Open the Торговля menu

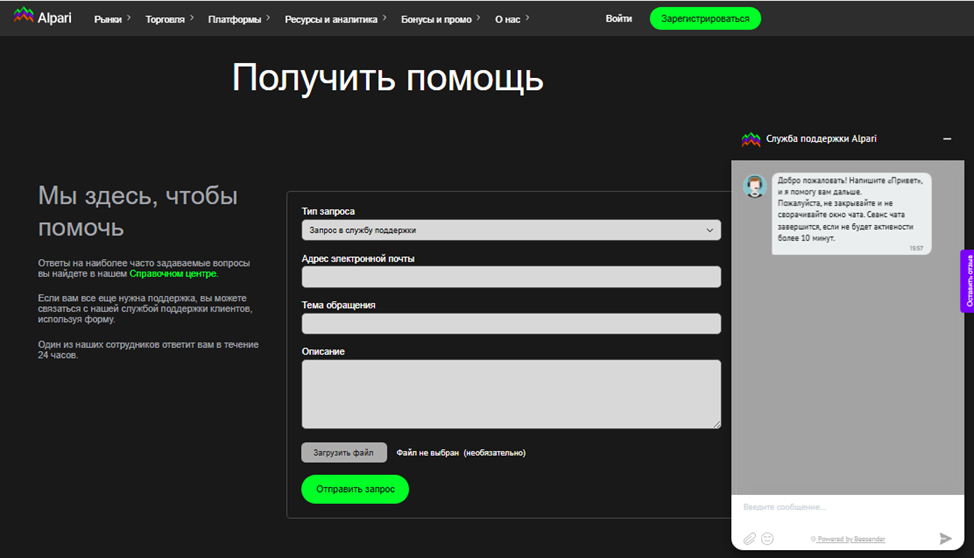[170, 19]
